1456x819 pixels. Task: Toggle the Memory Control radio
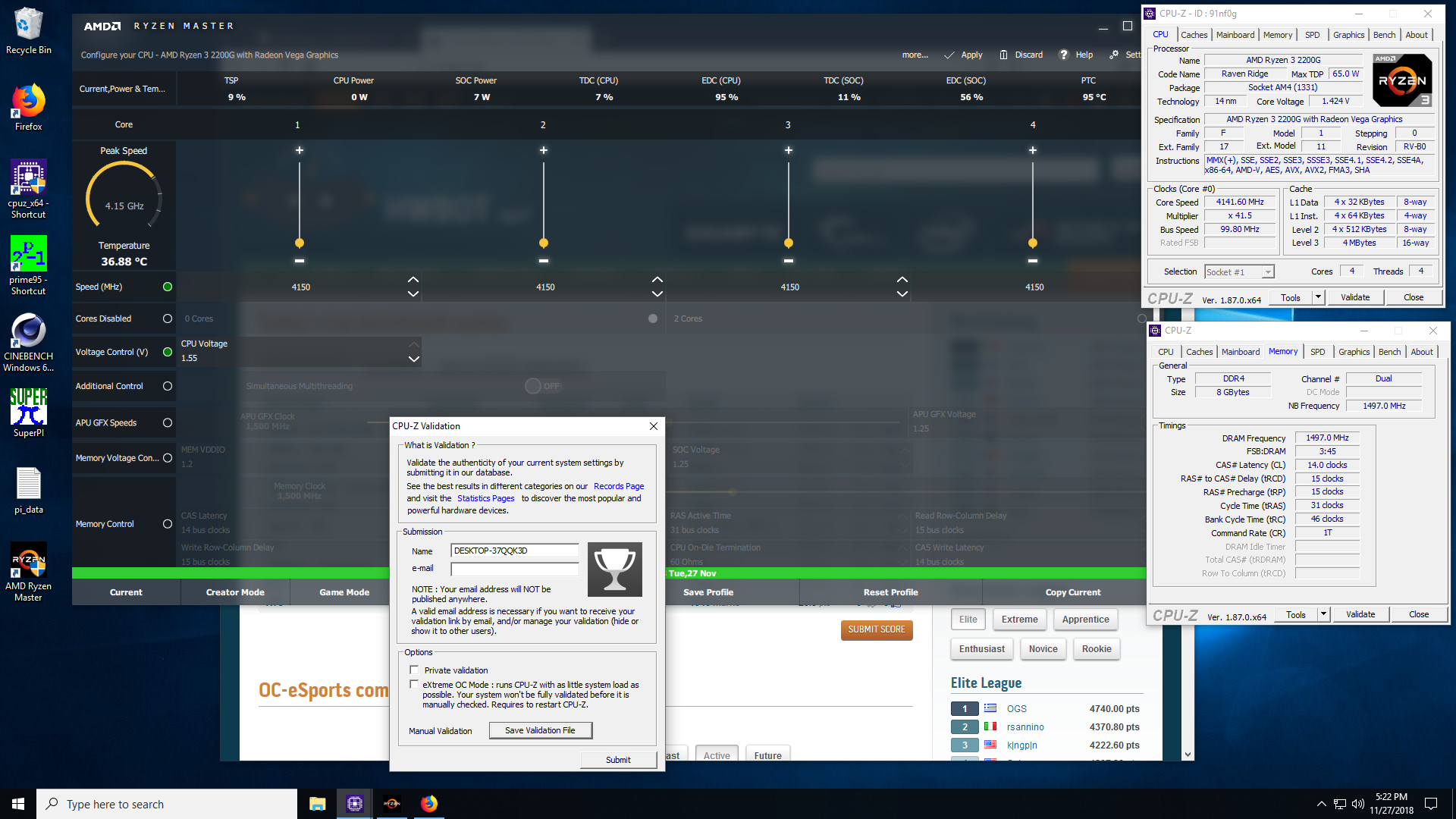coord(168,524)
